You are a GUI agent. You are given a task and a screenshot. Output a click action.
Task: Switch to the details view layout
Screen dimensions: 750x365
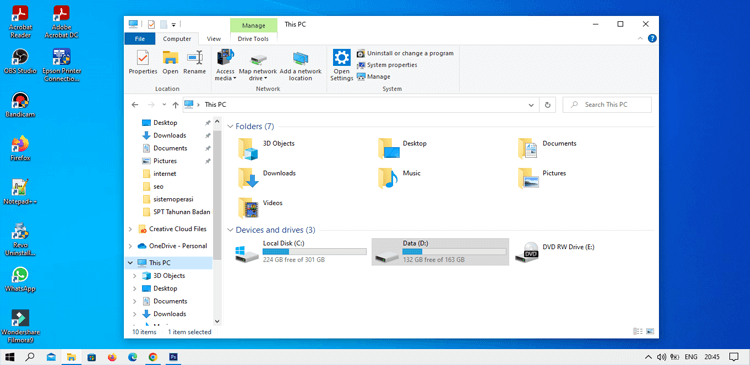[x=637, y=331]
